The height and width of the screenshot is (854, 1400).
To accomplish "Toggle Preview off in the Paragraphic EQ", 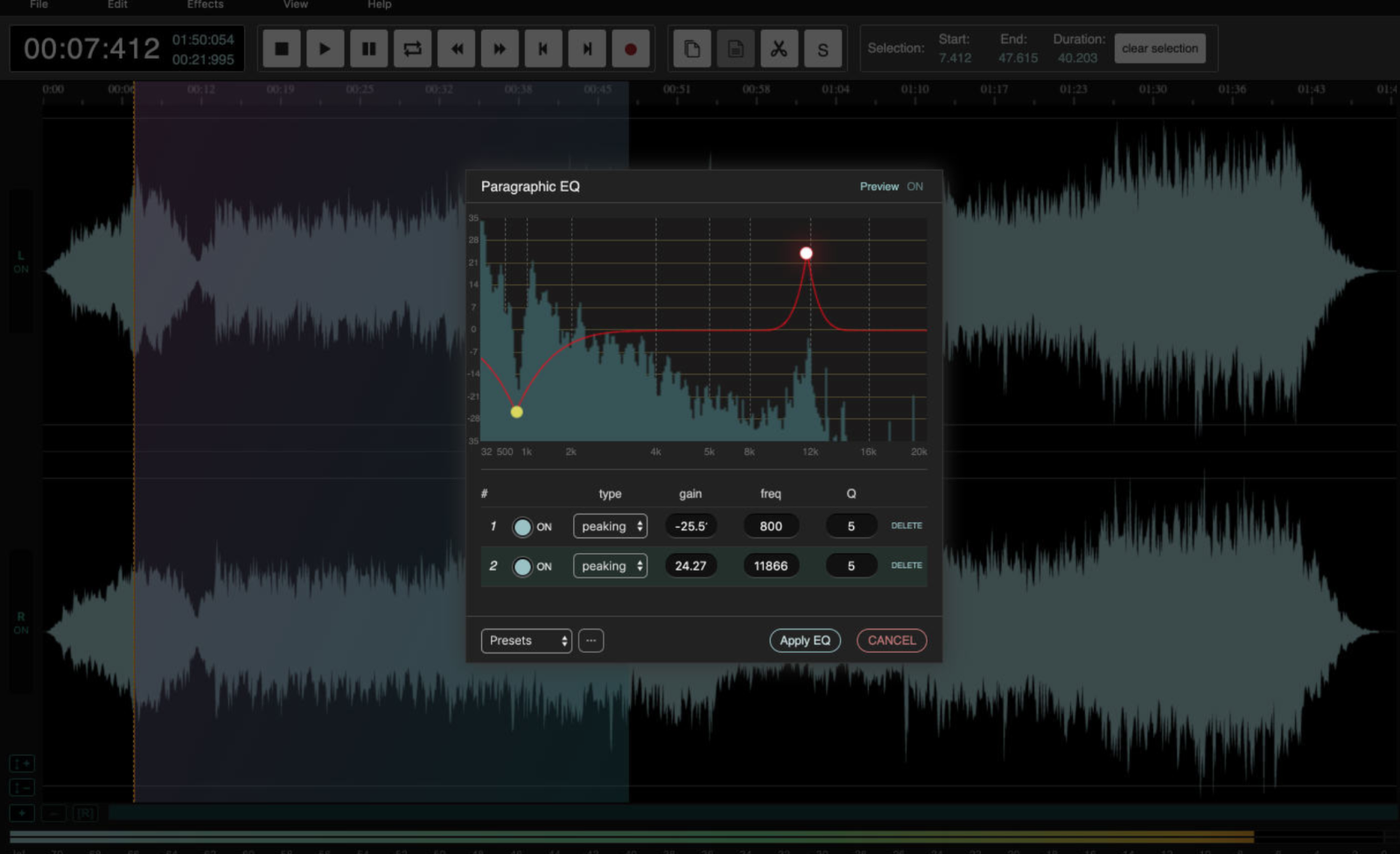I will tap(915, 186).
